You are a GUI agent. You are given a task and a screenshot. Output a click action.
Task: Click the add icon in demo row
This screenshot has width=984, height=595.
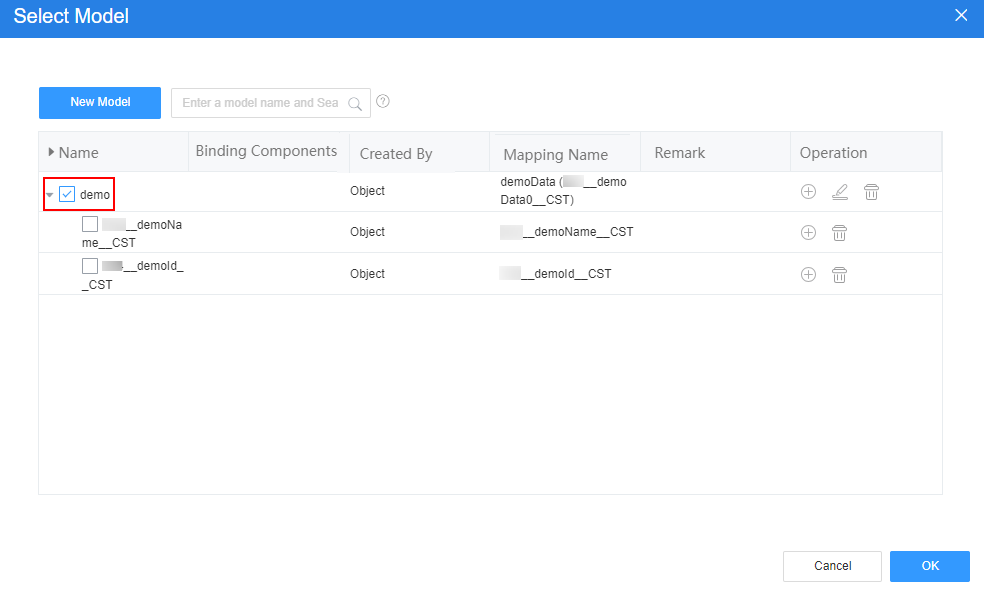click(x=808, y=191)
